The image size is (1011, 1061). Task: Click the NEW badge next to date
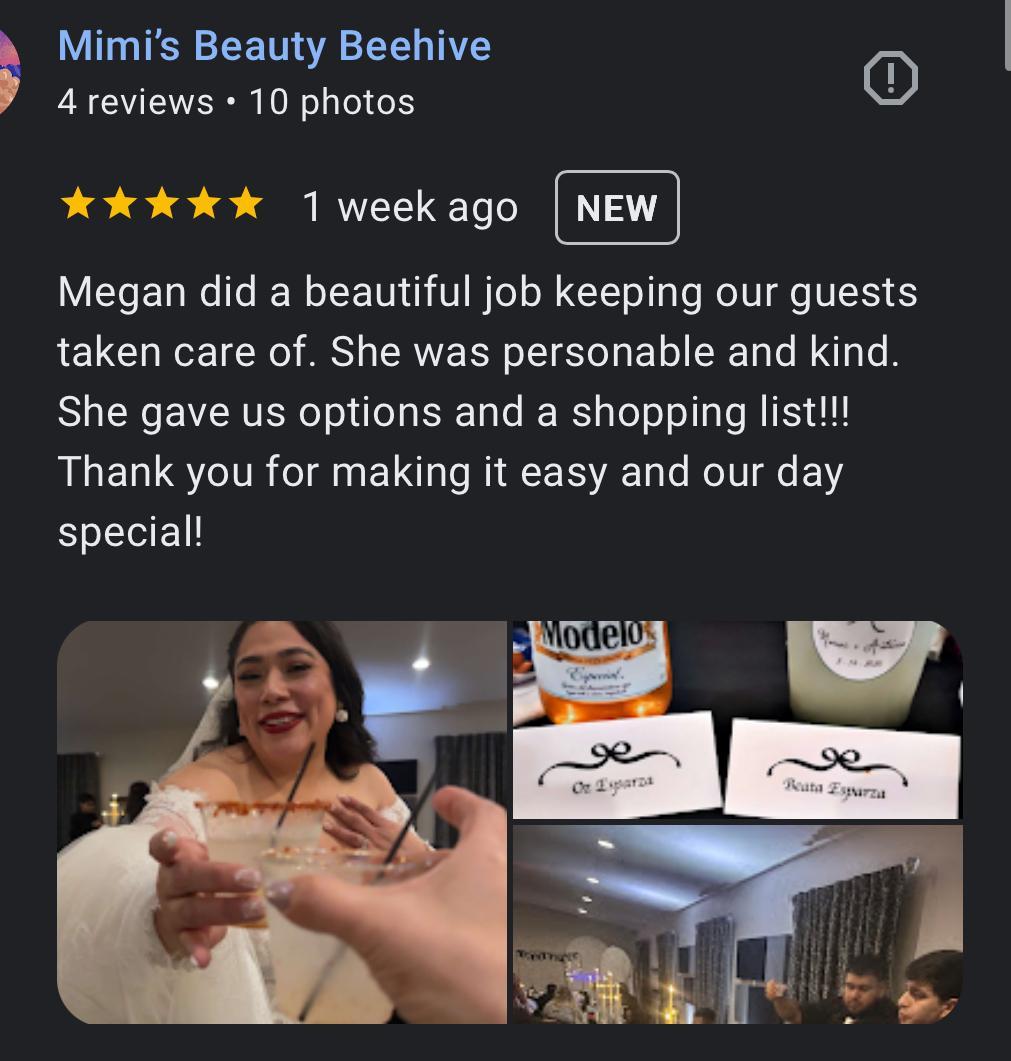tap(617, 207)
